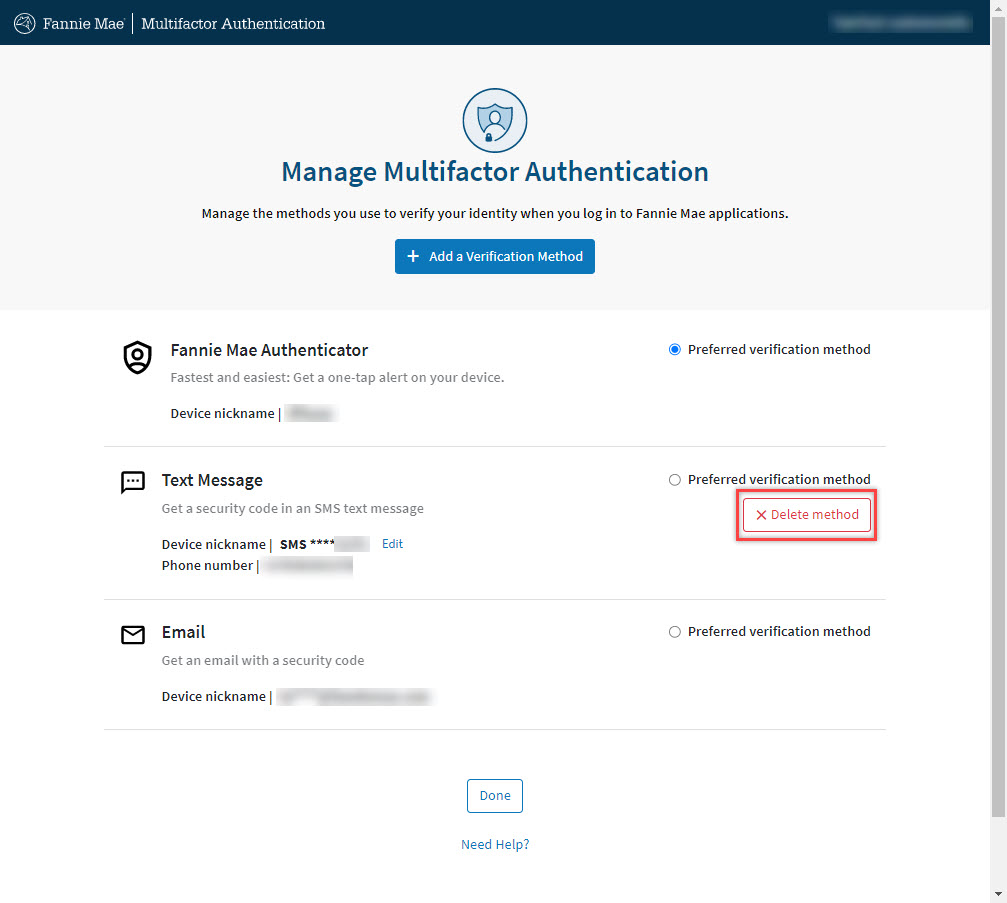Viewport: 1007px width, 903px height.
Task: Click the scrollbar down arrow
Action: click(998, 894)
